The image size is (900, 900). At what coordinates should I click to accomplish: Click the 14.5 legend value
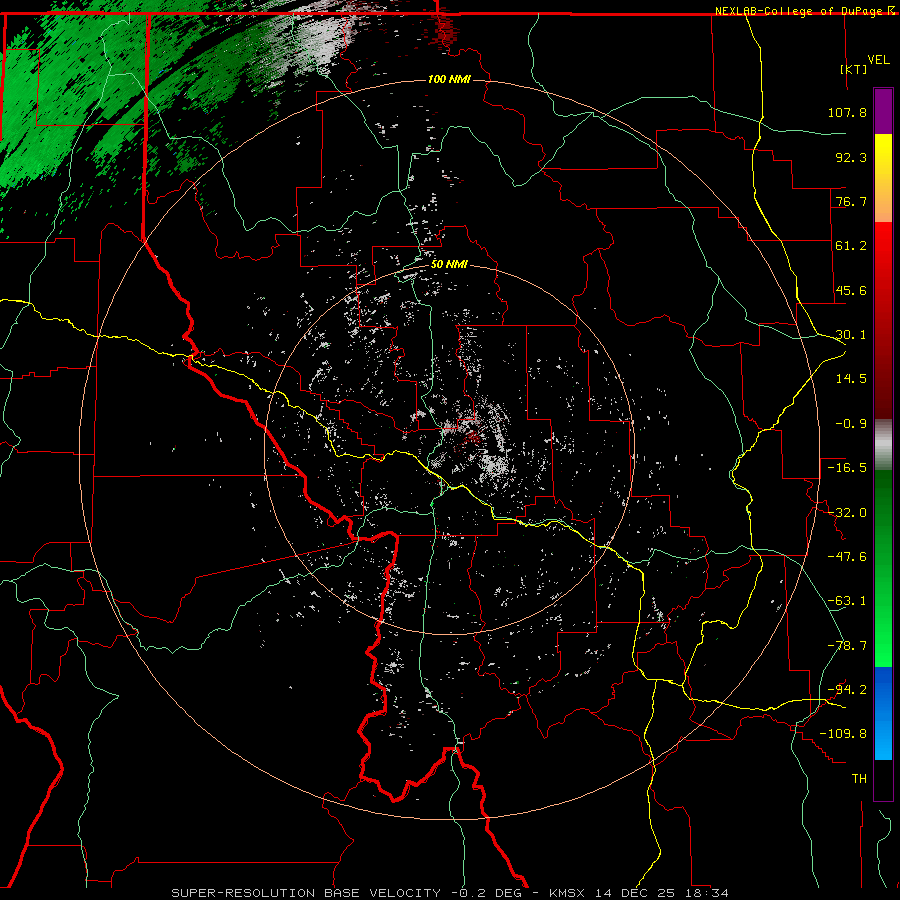tap(851, 379)
